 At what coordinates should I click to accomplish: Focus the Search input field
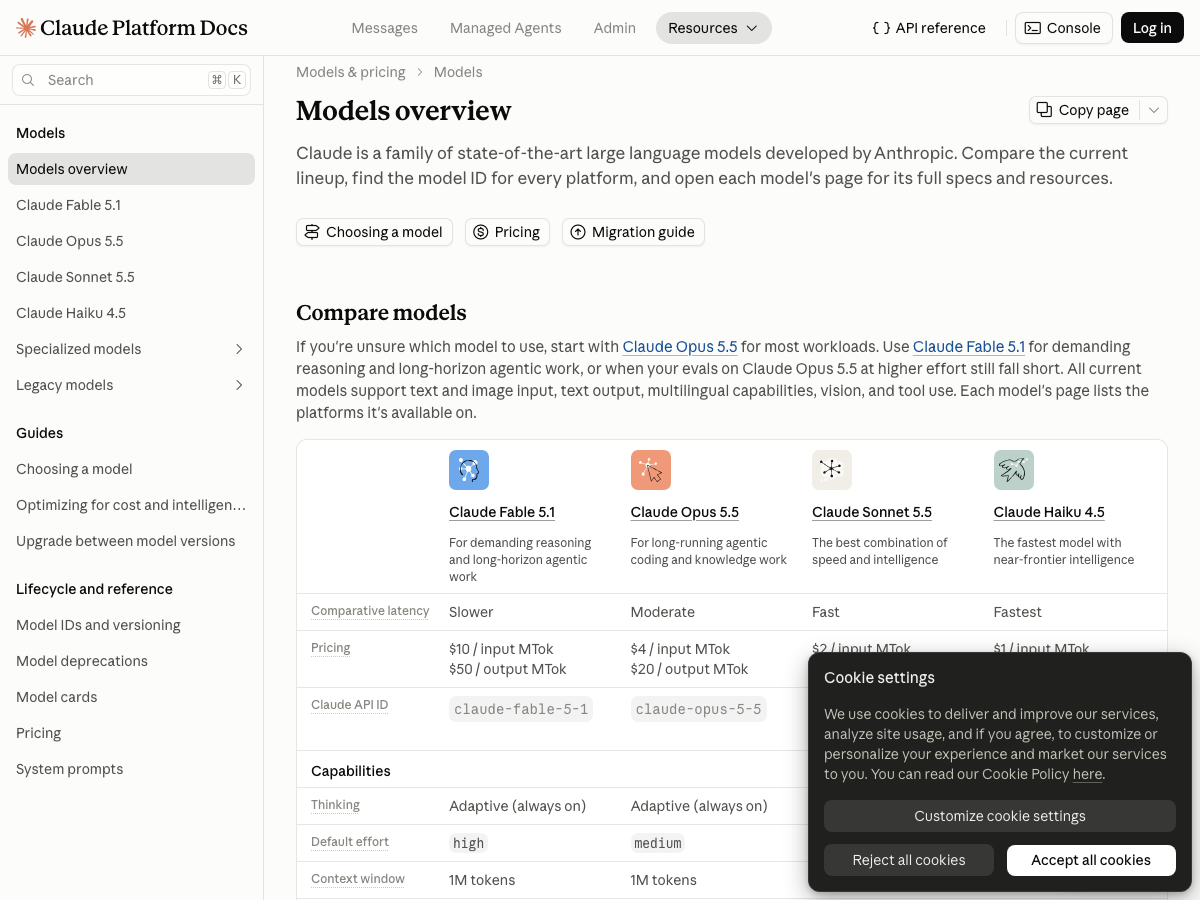(131, 80)
